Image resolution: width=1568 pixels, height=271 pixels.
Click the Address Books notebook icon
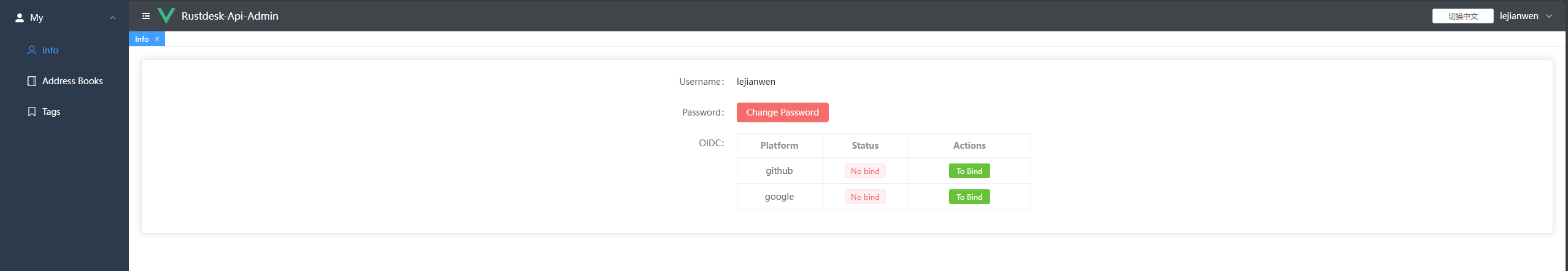point(32,81)
